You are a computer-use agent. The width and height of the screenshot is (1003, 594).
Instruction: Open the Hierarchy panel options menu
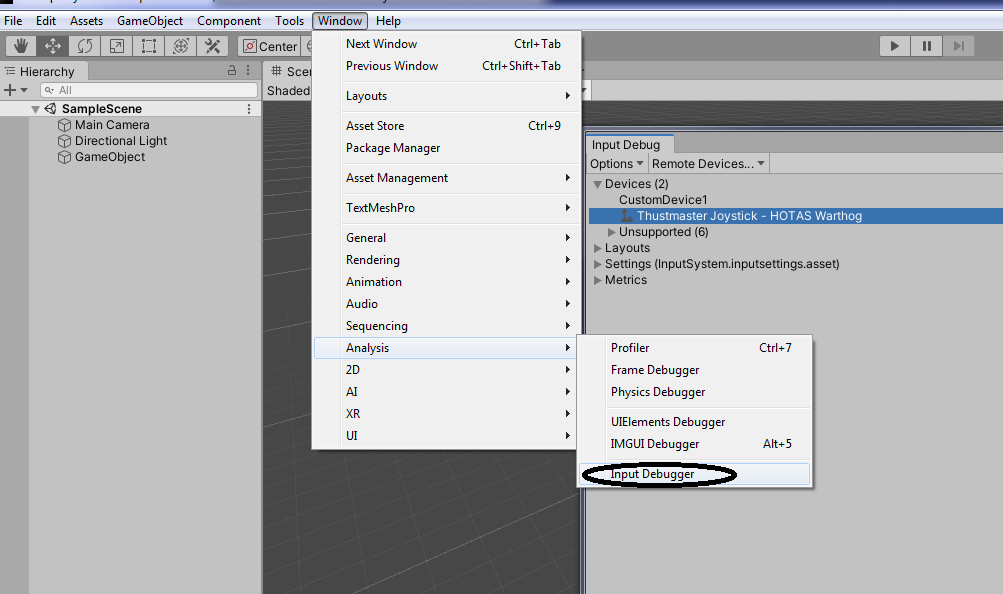[x=248, y=71]
